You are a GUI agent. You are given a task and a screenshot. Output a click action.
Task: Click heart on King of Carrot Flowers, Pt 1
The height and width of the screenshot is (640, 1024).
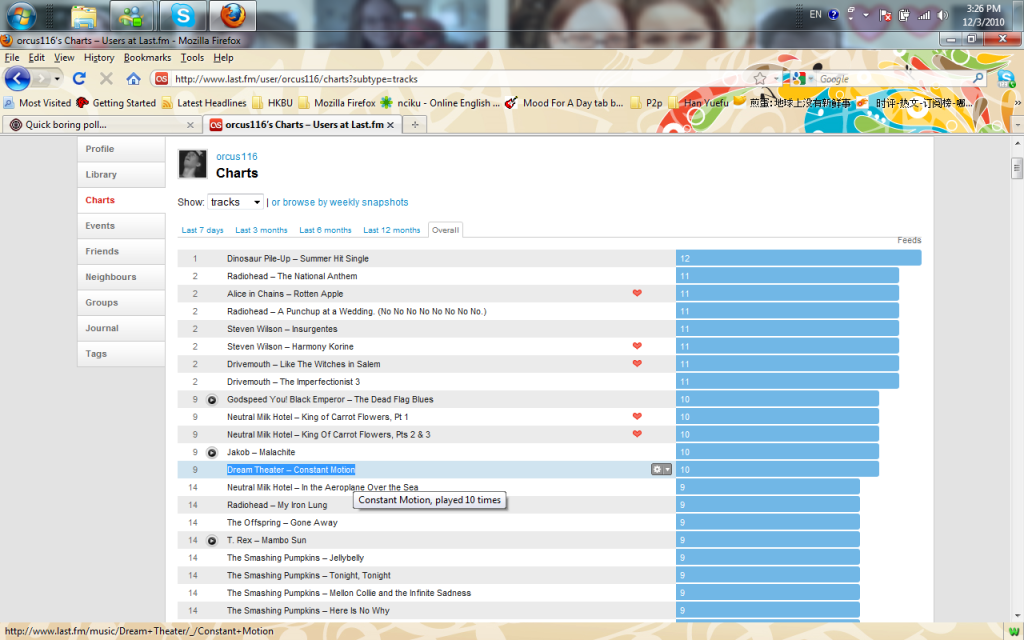point(637,417)
